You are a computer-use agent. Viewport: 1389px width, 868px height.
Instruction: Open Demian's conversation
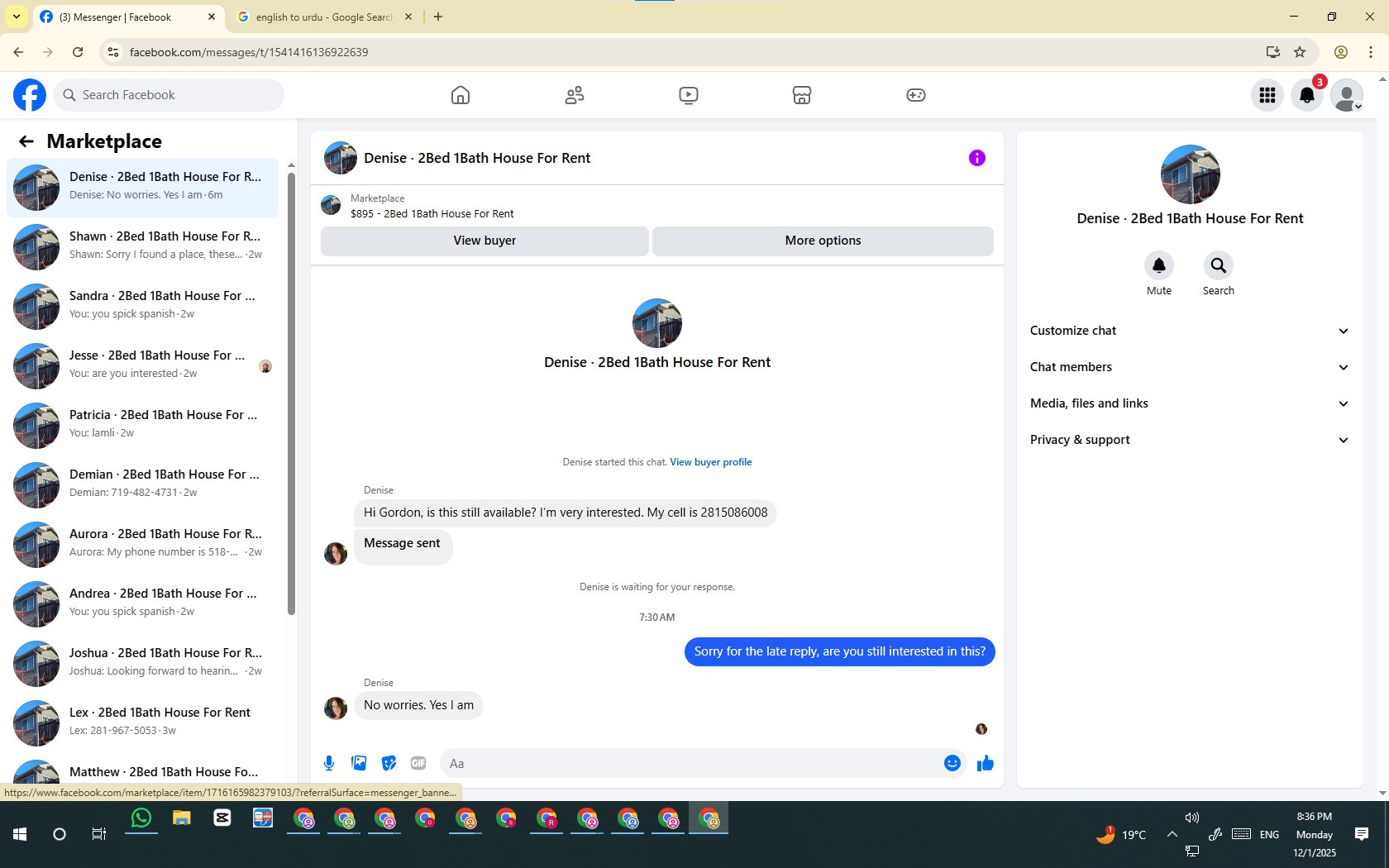(x=142, y=484)
